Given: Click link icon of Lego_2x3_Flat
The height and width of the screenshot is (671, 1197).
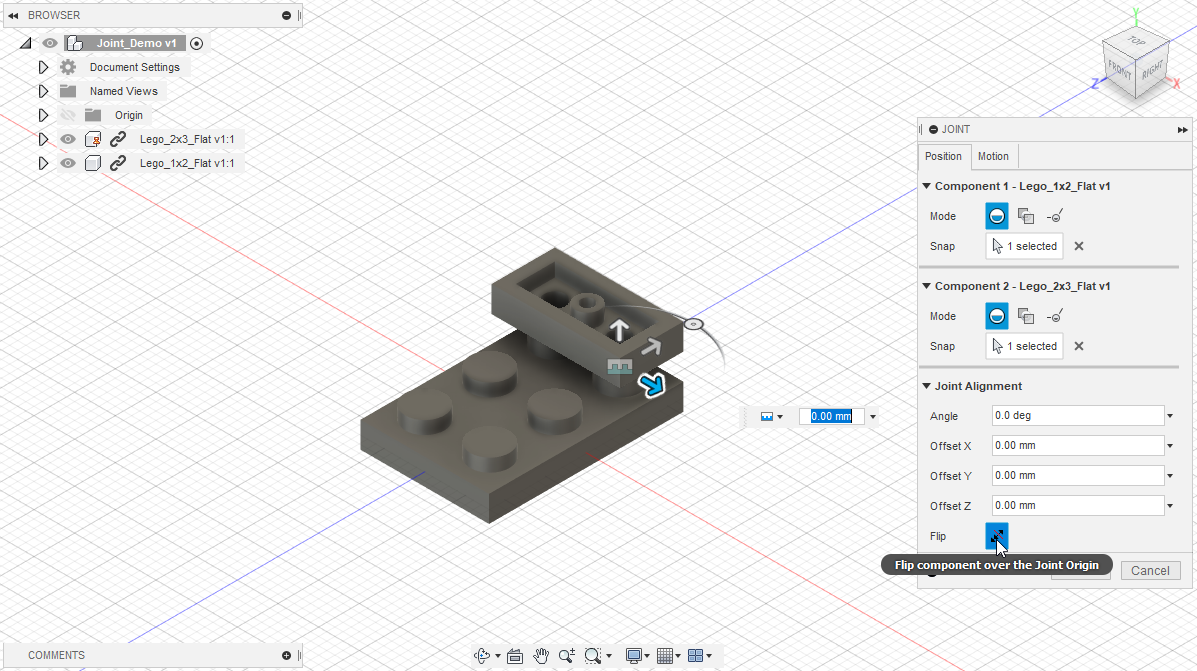Looking at the screenshot, I should (x=118, y=139).
